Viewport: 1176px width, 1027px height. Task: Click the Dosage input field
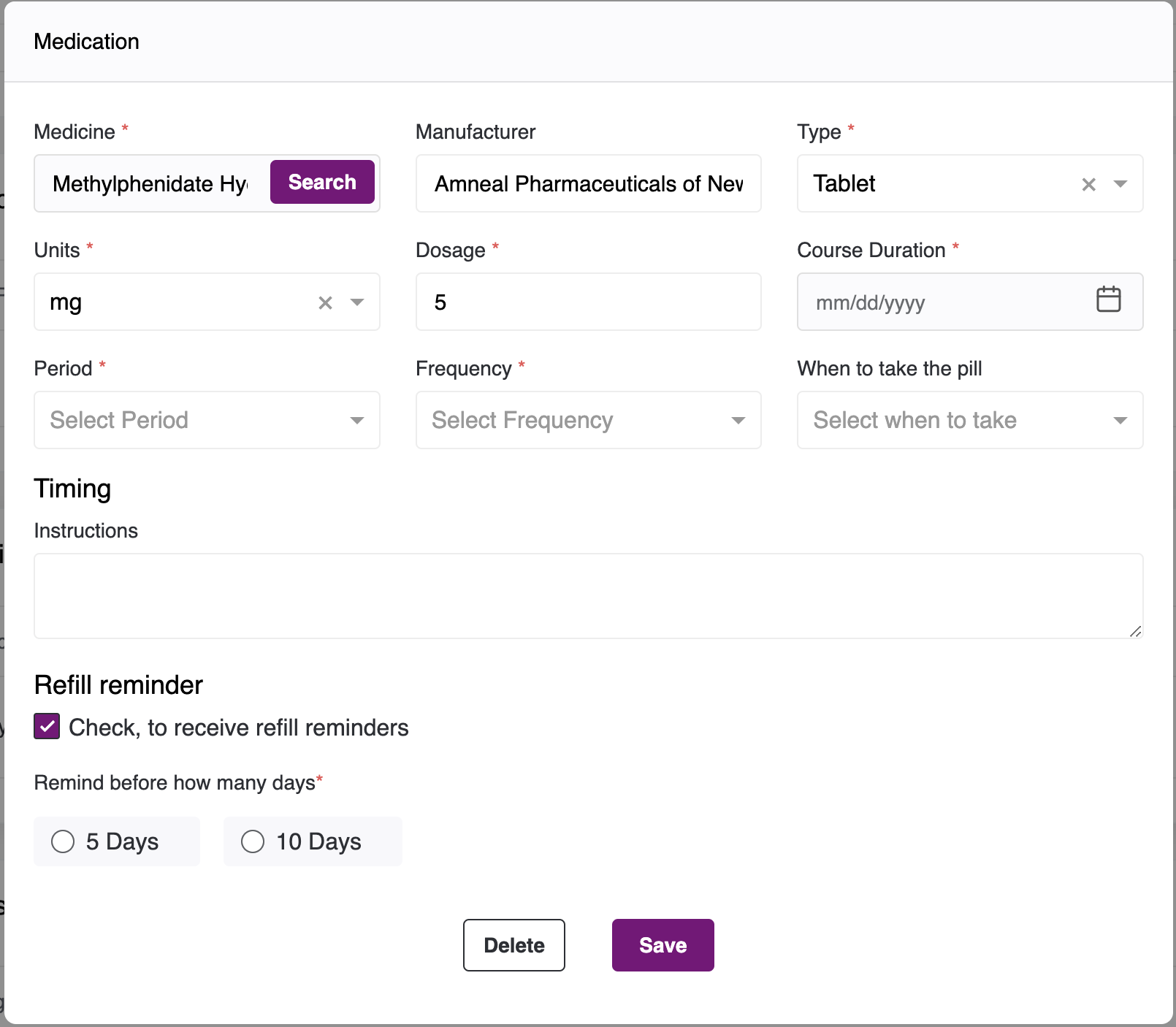tap(588, 302)
